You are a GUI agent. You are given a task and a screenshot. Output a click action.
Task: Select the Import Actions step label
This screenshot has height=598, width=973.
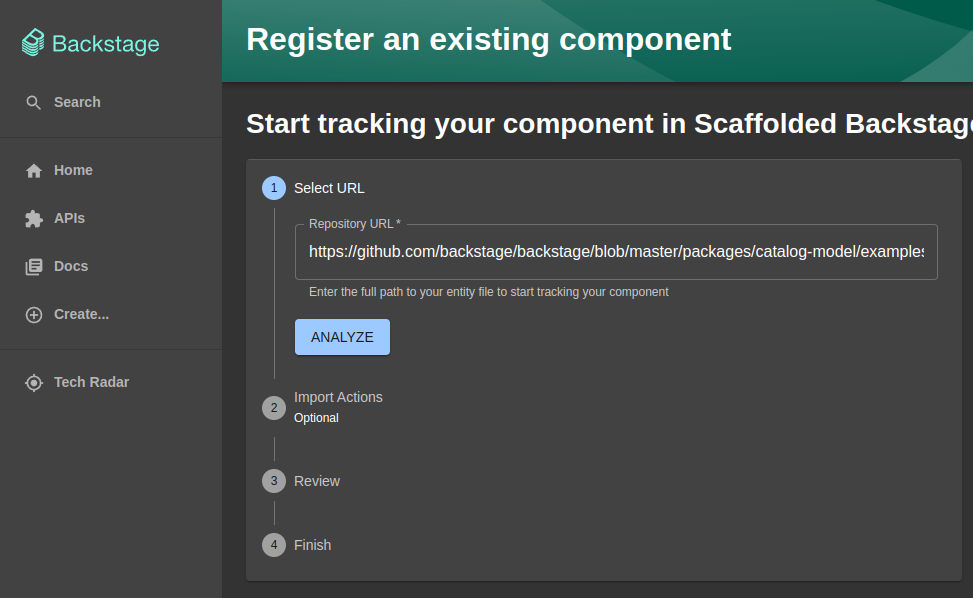tap(338, 397)
